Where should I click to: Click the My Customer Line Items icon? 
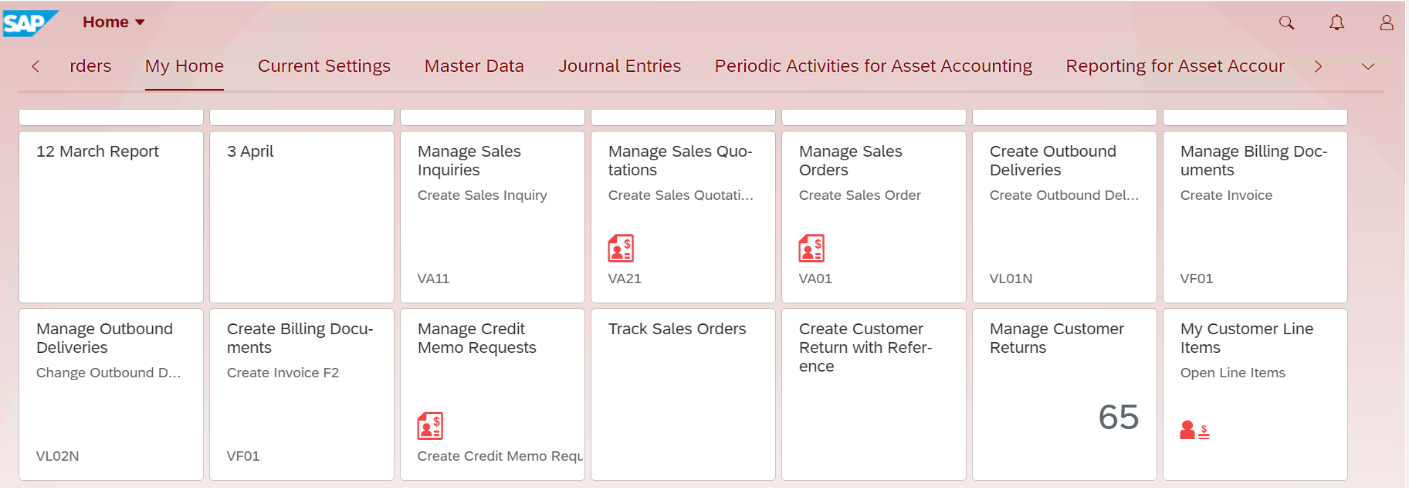[x=1195, y=430]
